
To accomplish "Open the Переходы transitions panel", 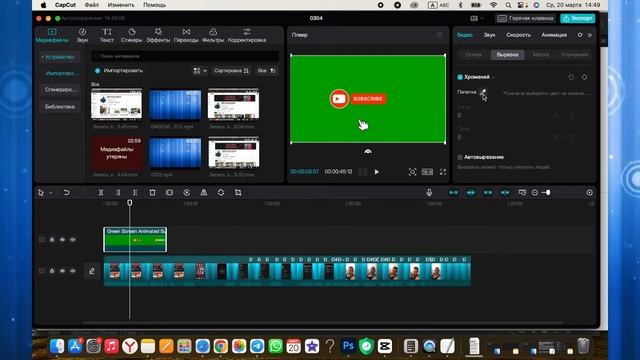I will point(186,35).
